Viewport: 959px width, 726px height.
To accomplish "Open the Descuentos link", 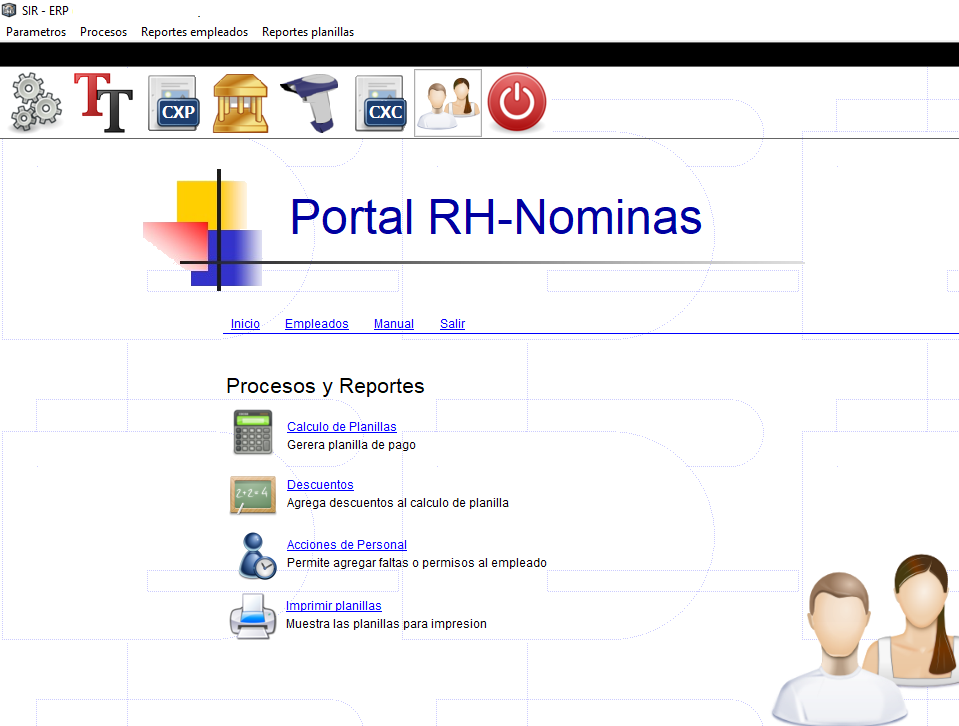I will (320, 484).
